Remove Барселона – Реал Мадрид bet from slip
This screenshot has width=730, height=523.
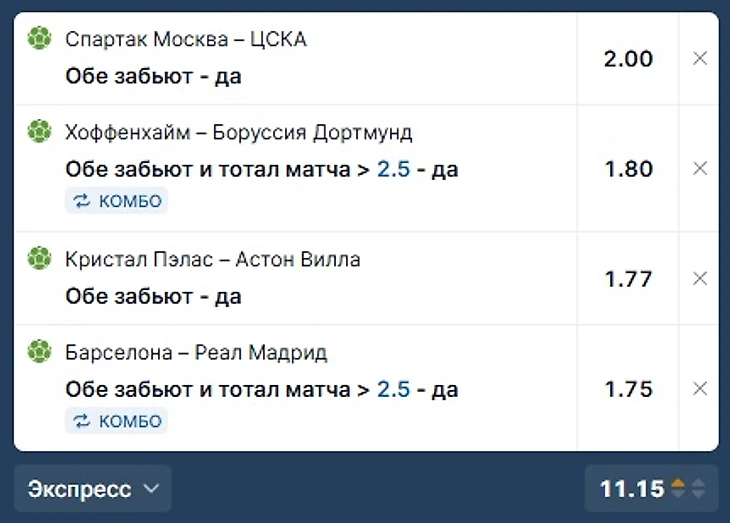click(700, 388)
